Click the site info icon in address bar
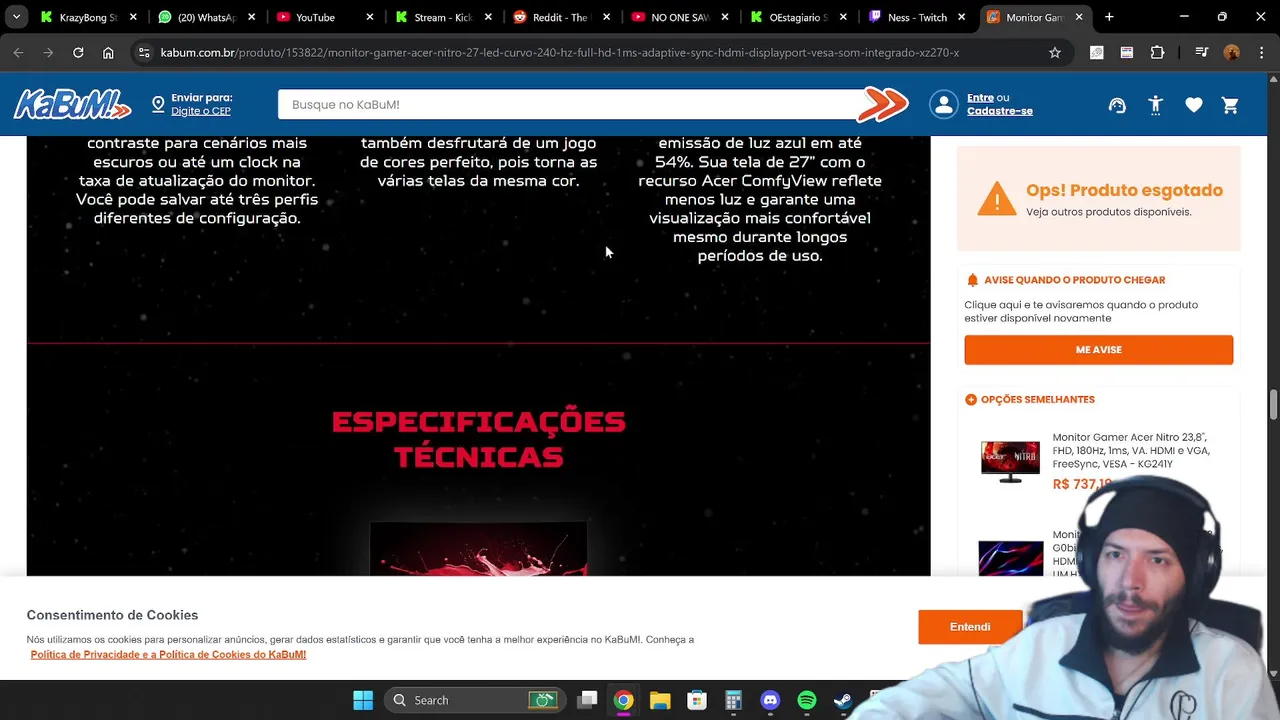This screenshot has width=1280, height=720. tap(144, 52)
